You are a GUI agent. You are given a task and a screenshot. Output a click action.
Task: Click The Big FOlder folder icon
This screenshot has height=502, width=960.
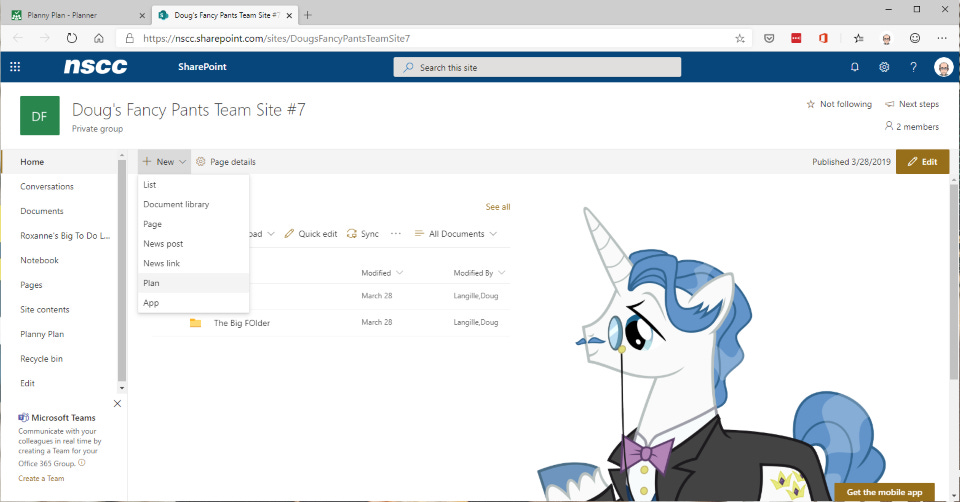click(195, 323)
